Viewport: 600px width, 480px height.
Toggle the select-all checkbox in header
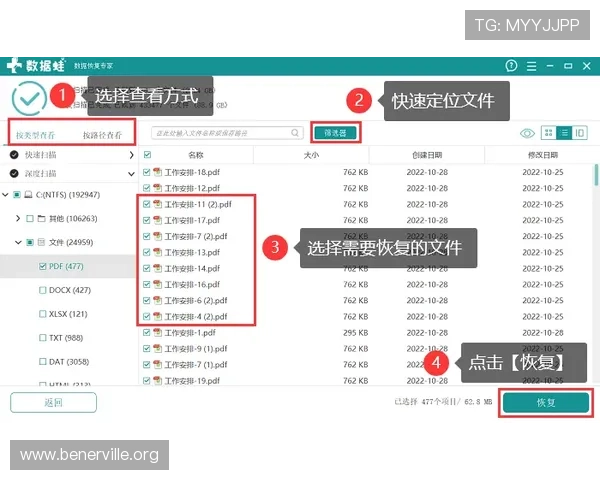(147, 155)
